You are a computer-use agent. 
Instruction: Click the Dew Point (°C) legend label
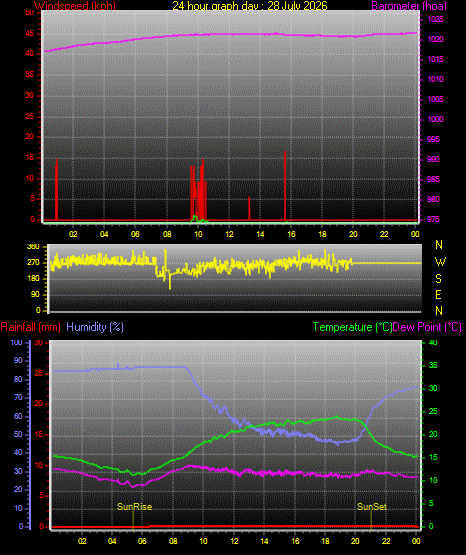427,327
